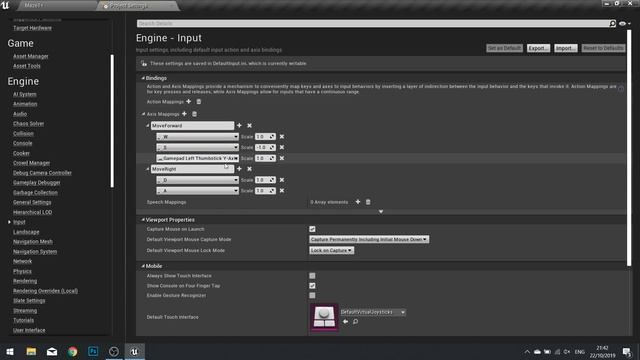Add a new Action Mapping

pyautogui.click(x=189, y=102)
